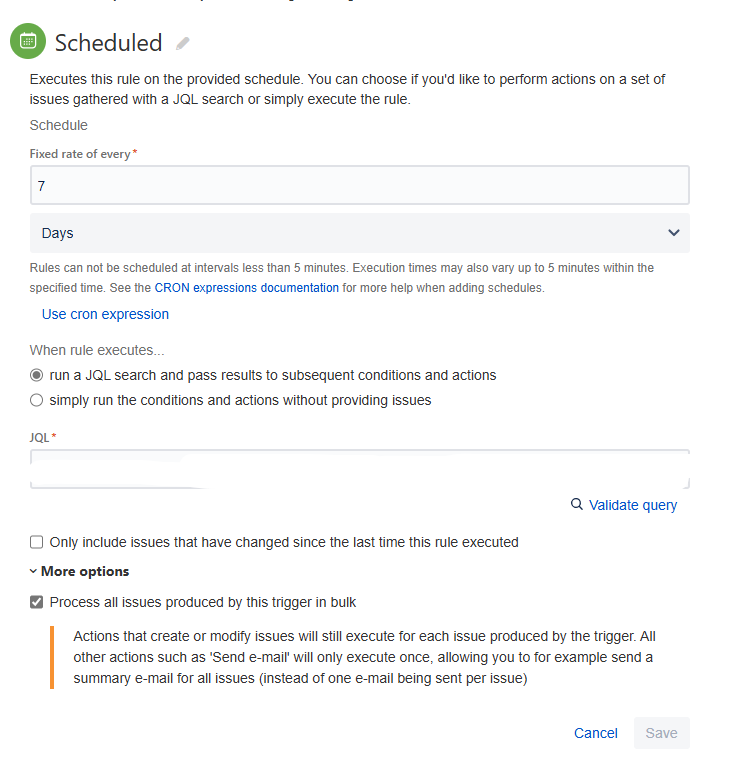Screen dimensions: 749x766
Task: Click the Validate query magnifier icon
Action: [577, 504]
